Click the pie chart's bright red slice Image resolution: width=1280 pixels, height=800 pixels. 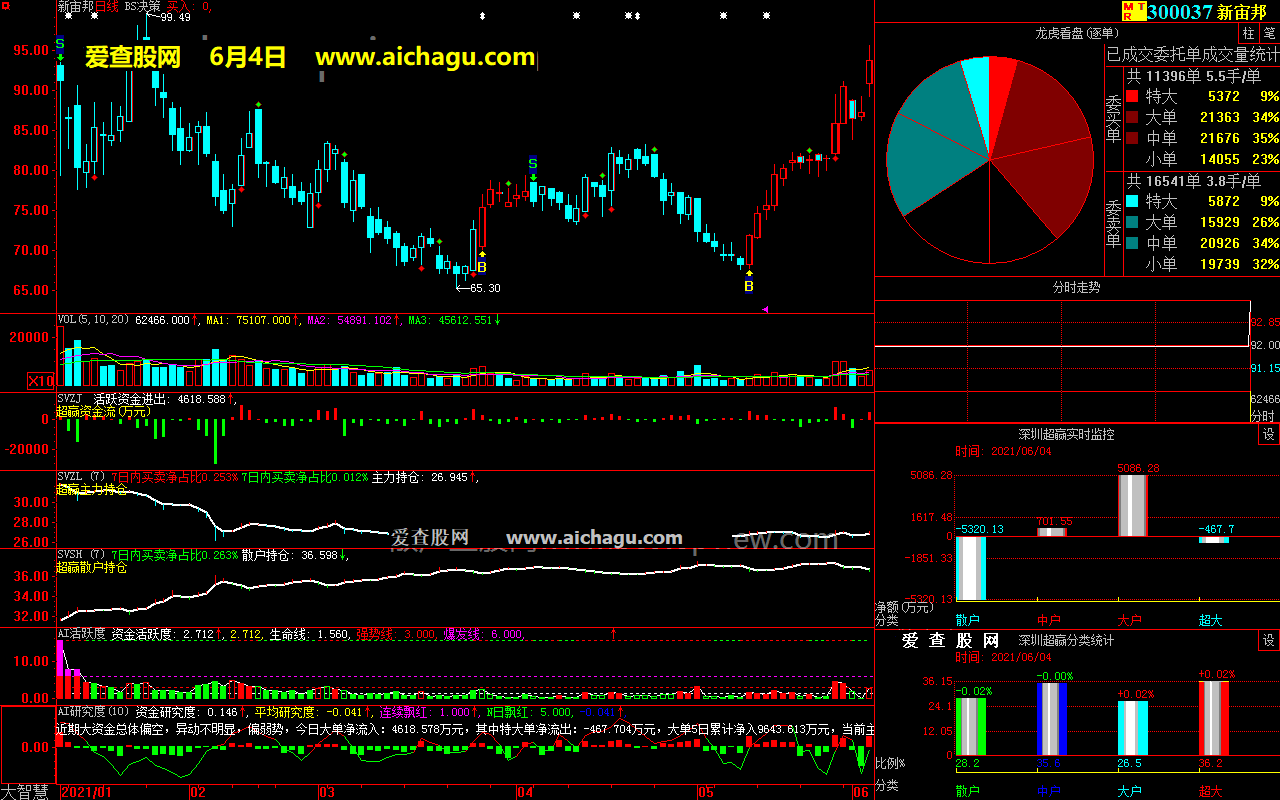(x=1001, y=95)
